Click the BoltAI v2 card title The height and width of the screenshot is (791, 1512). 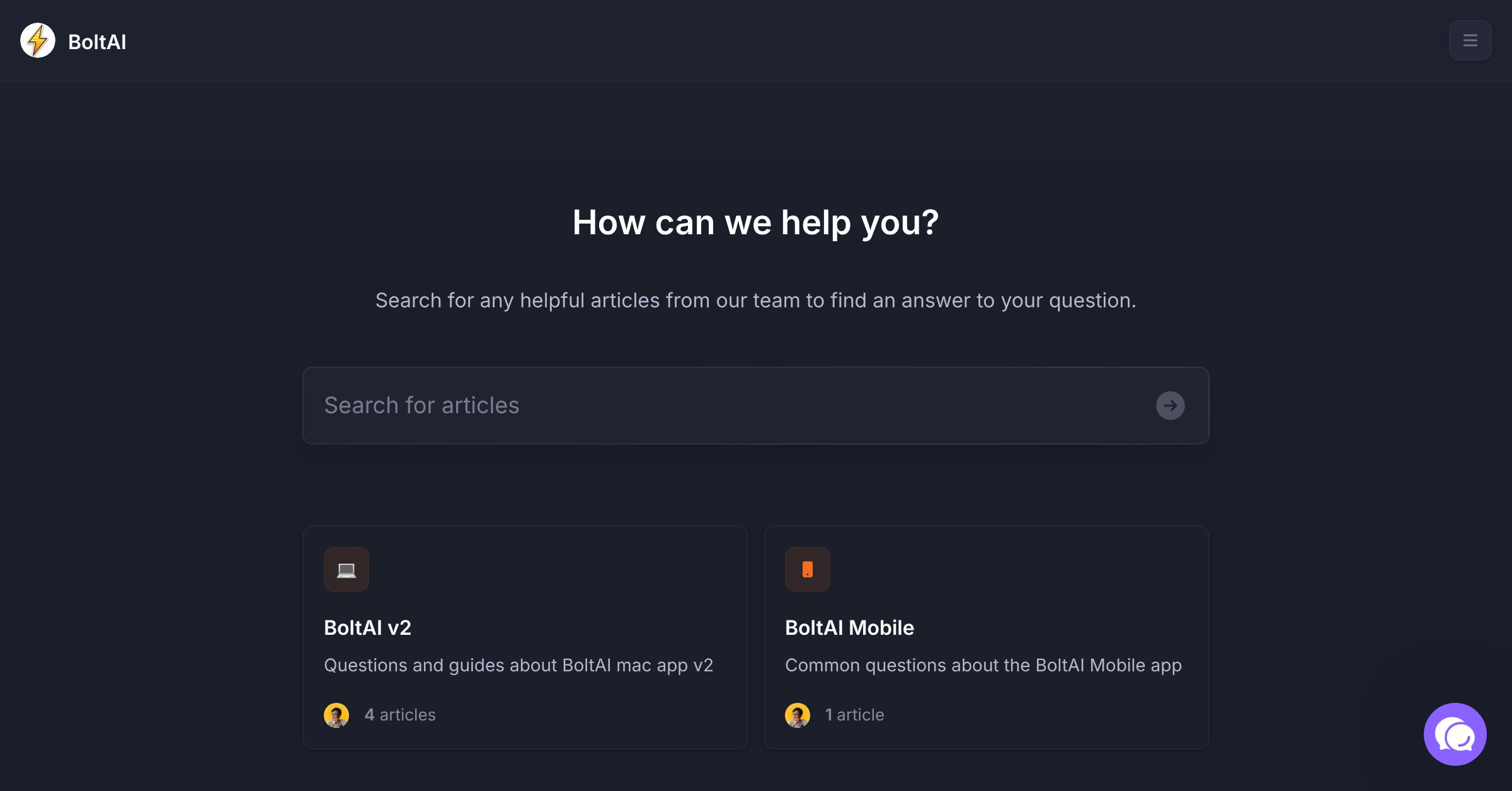click(x=367, y=627)
